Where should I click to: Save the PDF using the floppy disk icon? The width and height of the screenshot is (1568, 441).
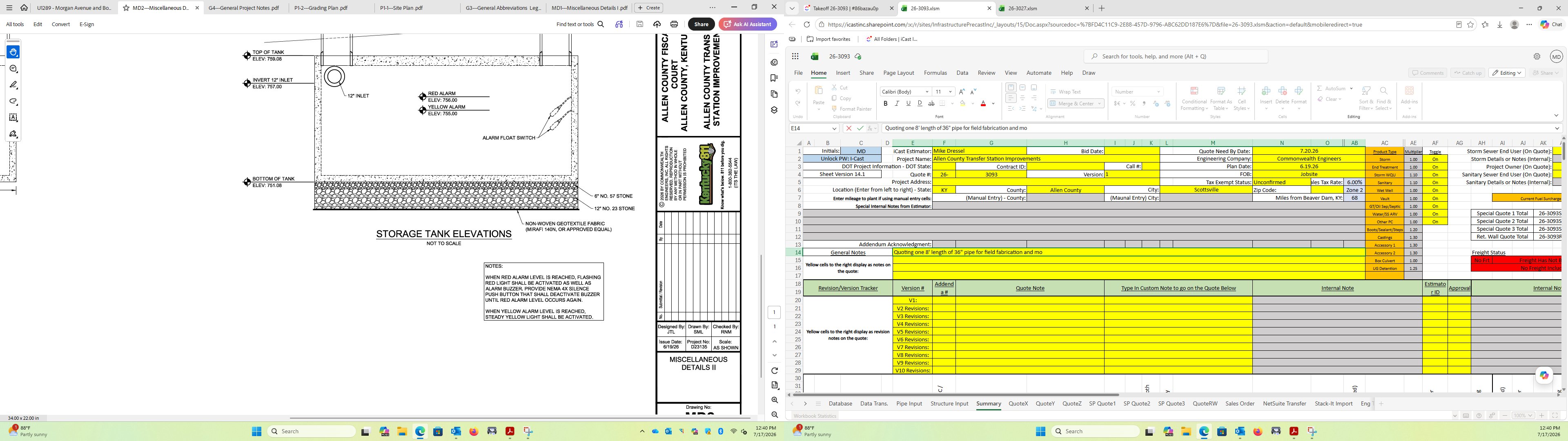(640, 24)
